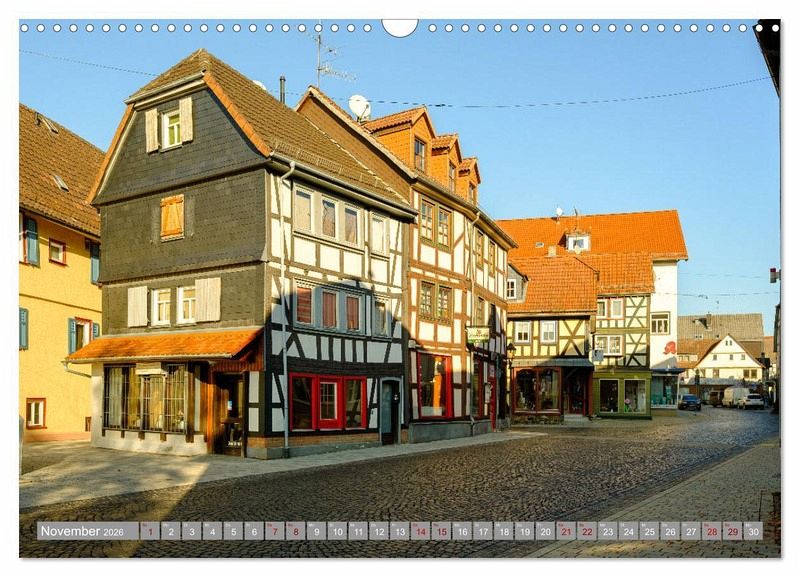Select day 24 in the calendar strip

point(629,531)
